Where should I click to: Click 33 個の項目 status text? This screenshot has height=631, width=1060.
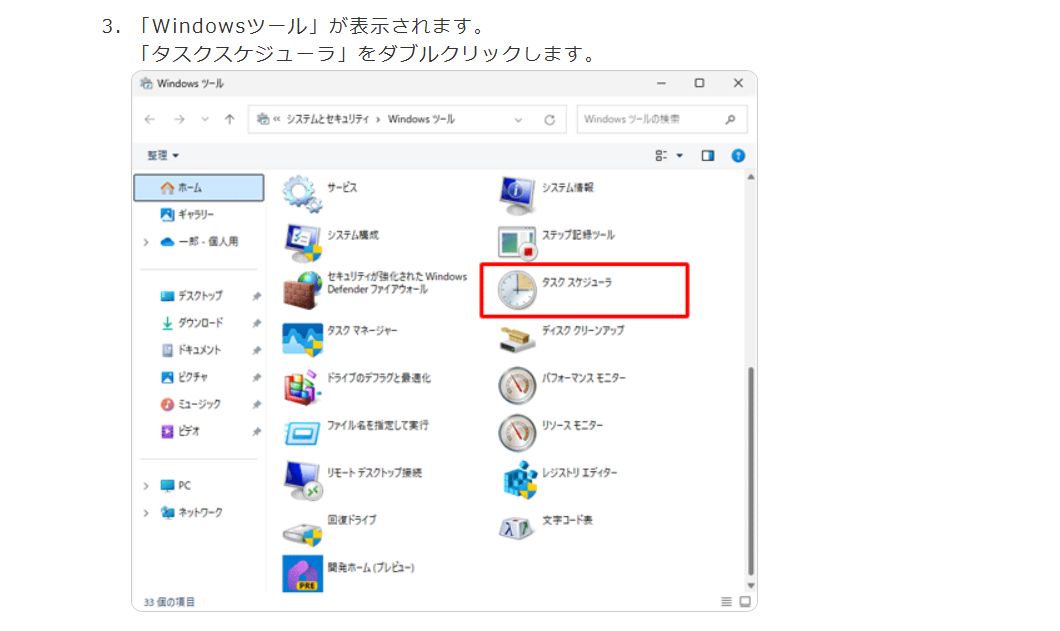tap(169, 601)
